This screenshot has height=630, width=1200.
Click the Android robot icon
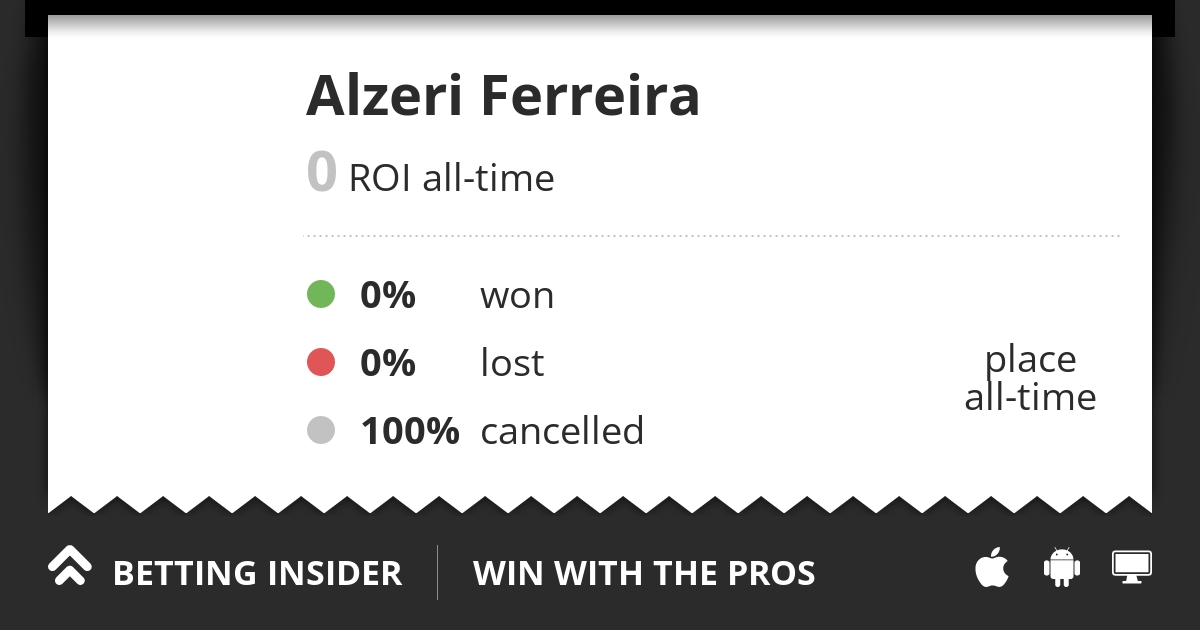(1062, 567)
